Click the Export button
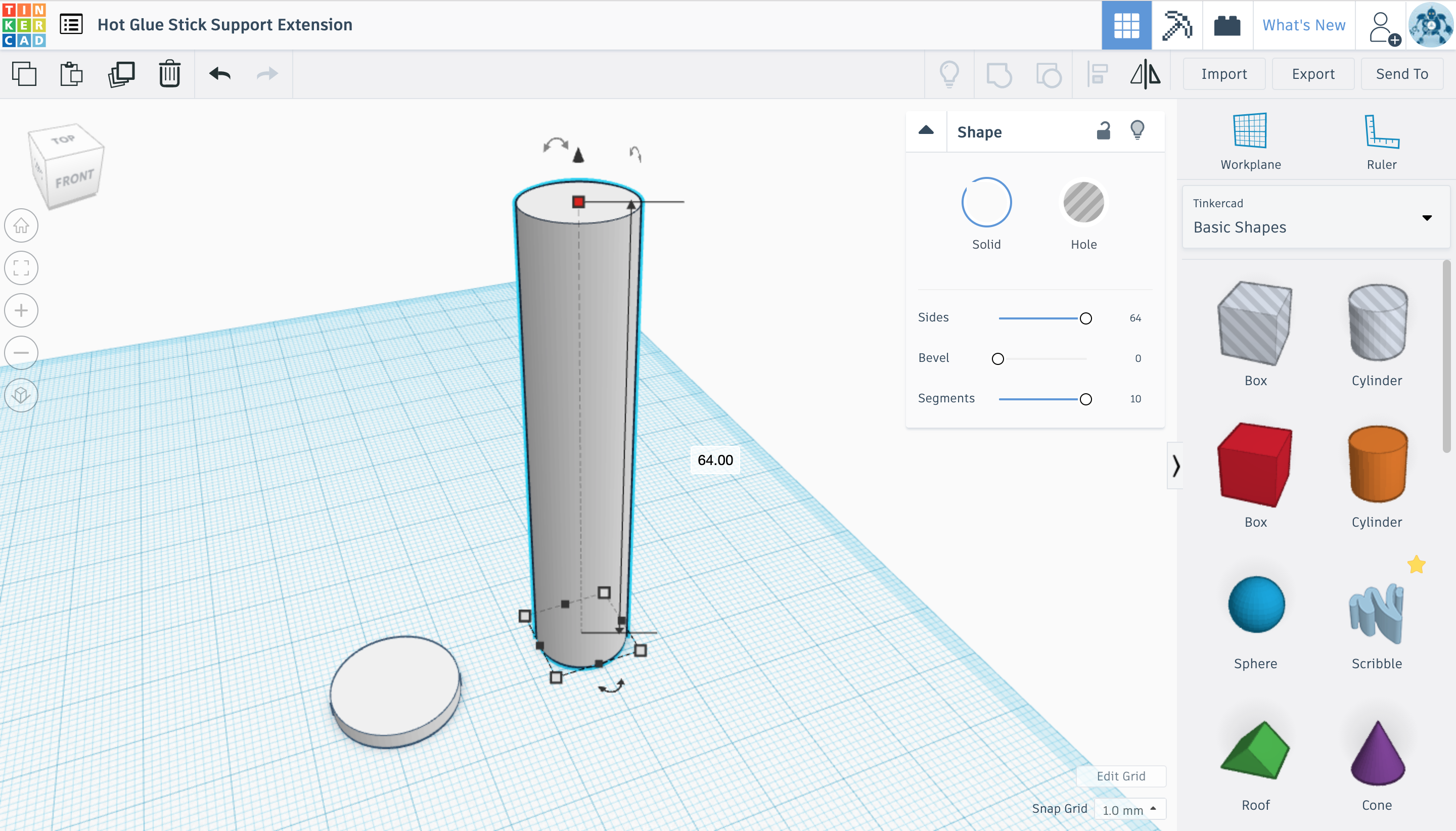 [x=1313, y=74]
